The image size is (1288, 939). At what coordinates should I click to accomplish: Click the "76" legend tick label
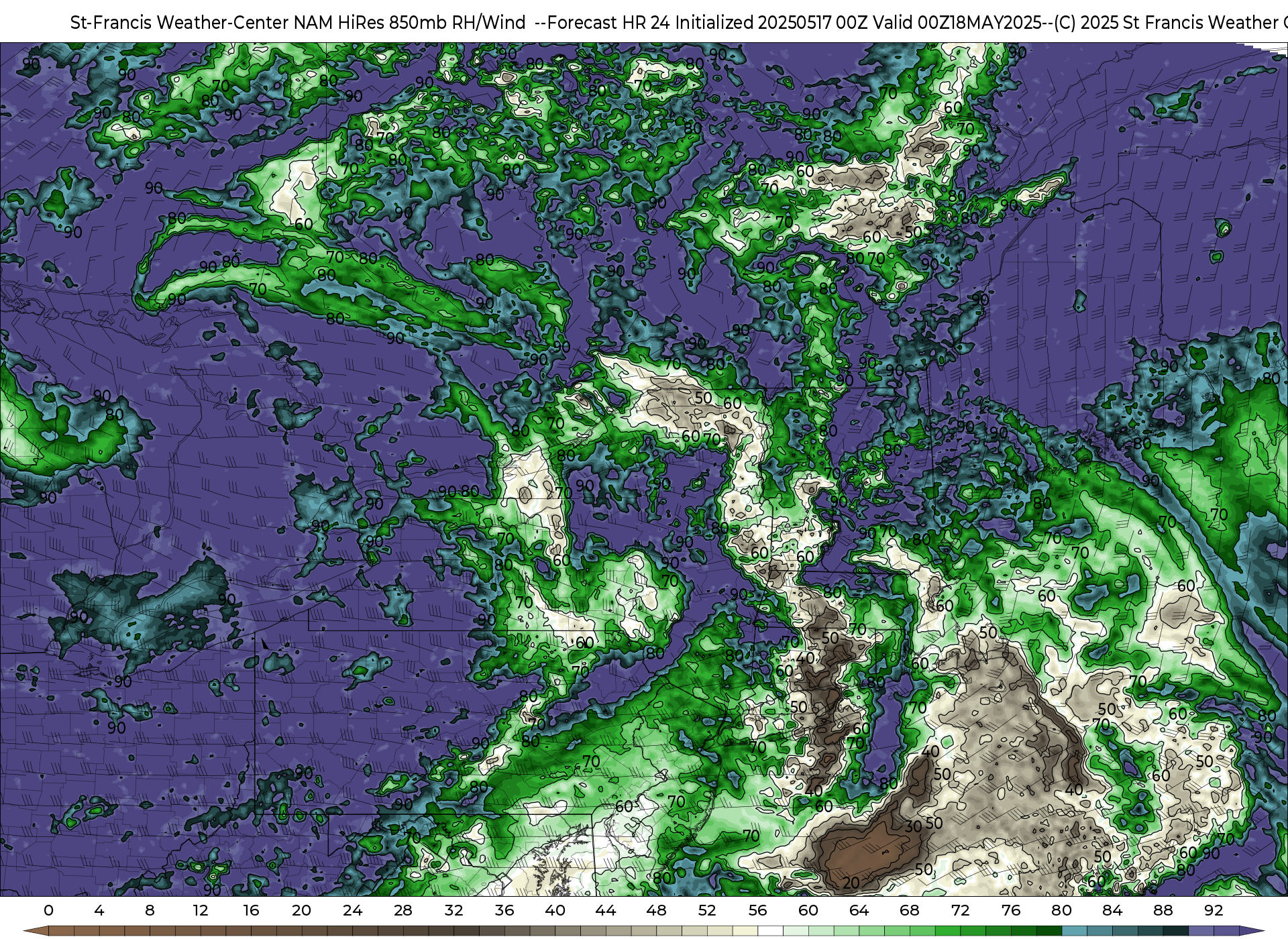tap(1011, 910)
